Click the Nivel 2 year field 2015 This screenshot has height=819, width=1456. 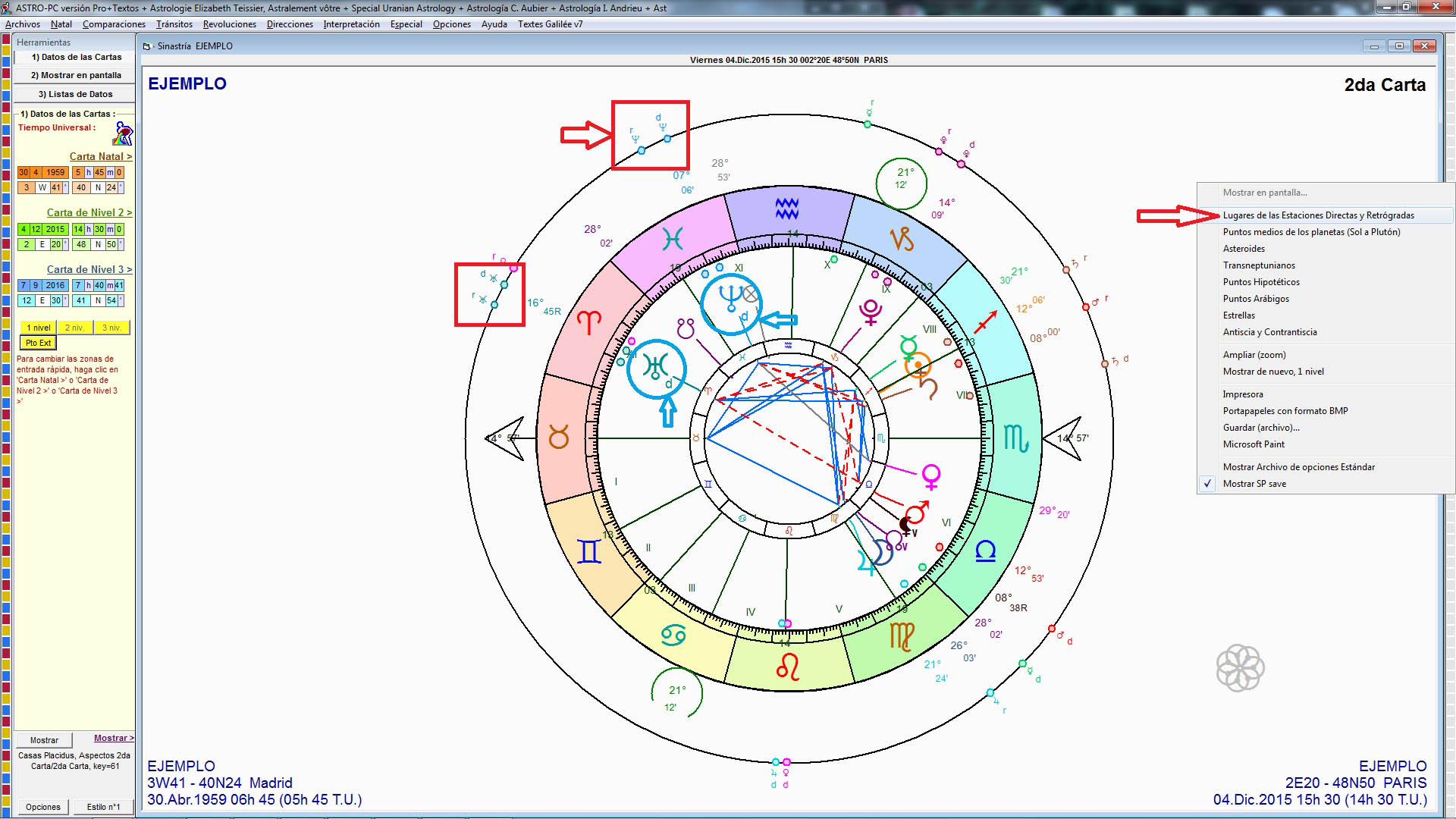pyautogui.click(x=55, y=229)
